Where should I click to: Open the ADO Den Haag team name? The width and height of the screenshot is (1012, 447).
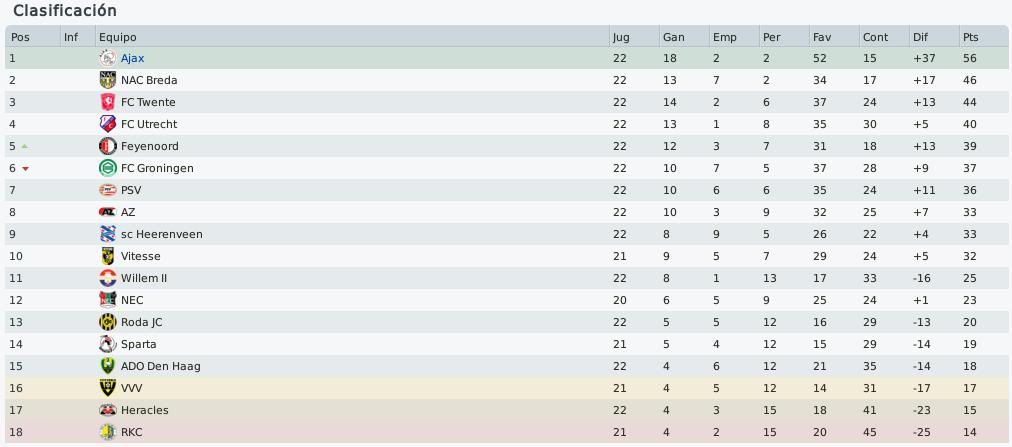pos(161,366)
